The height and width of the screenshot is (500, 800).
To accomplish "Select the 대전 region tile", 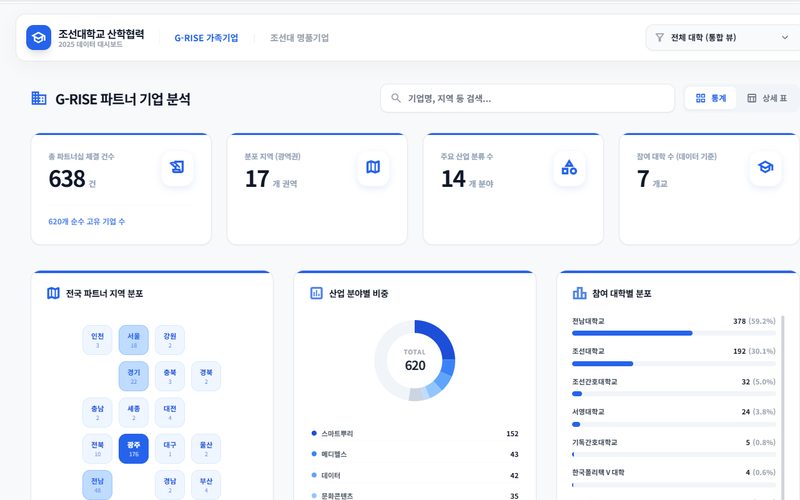I will click(x=170, y=412).
